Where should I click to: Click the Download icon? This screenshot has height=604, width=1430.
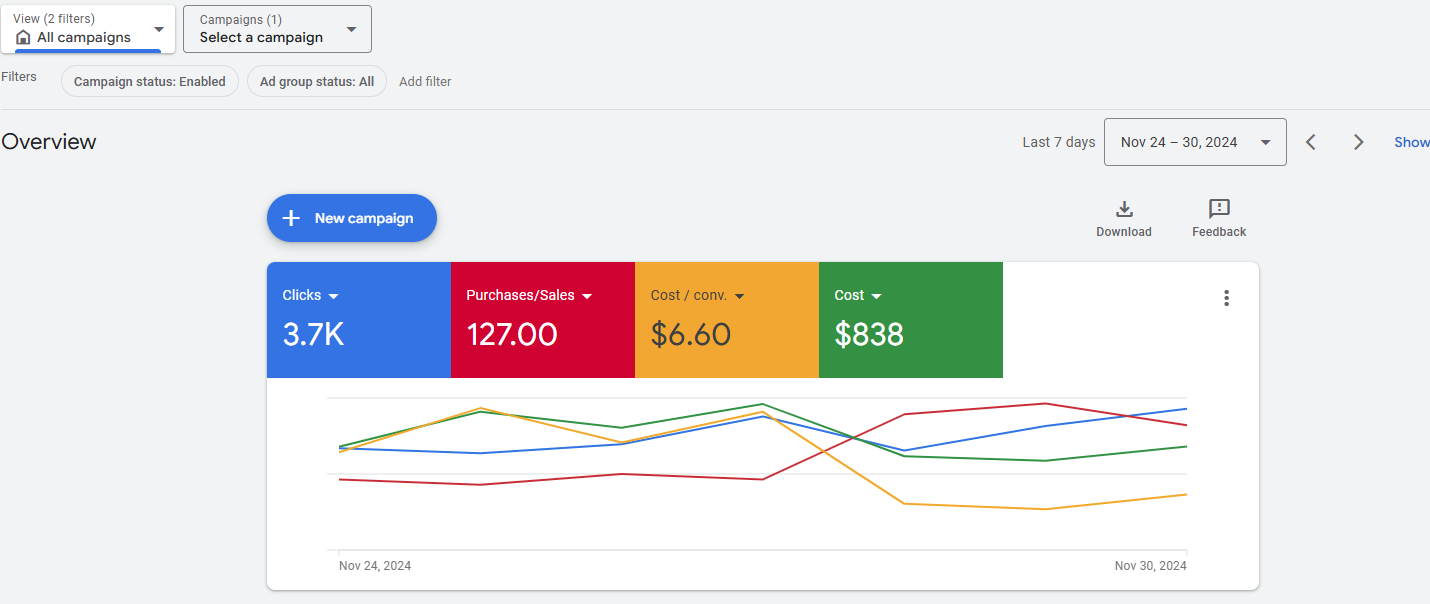pos(1124,209)
